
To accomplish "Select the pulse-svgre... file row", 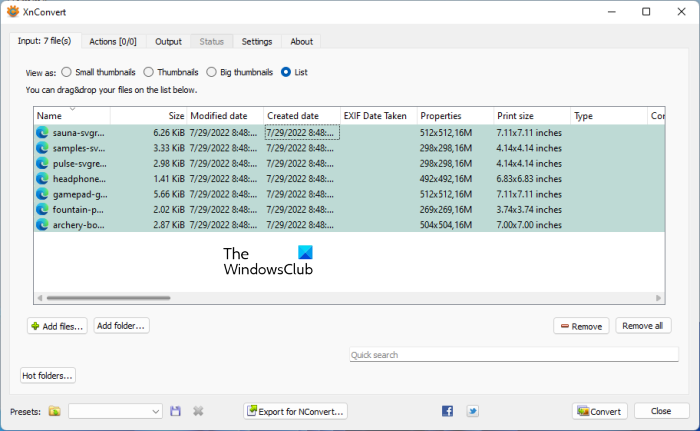I will [x=349, y=163].
